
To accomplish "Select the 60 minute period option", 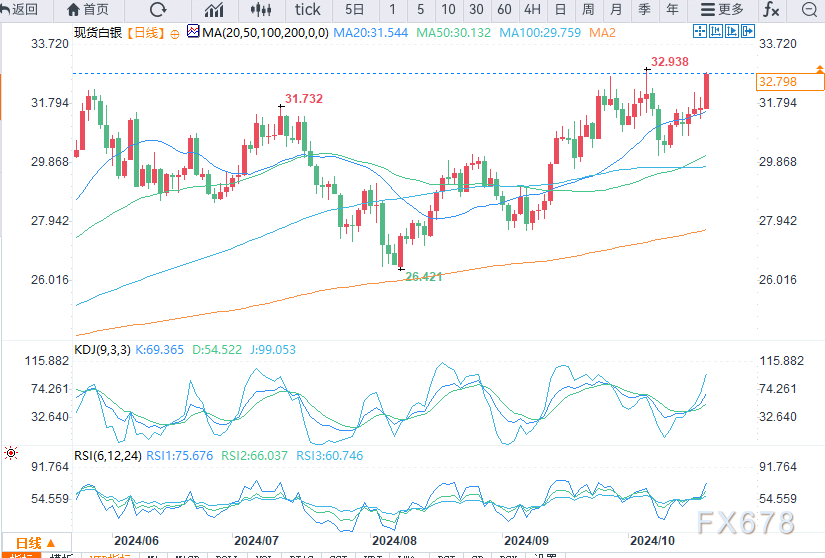I will click(x=504, y=10).
